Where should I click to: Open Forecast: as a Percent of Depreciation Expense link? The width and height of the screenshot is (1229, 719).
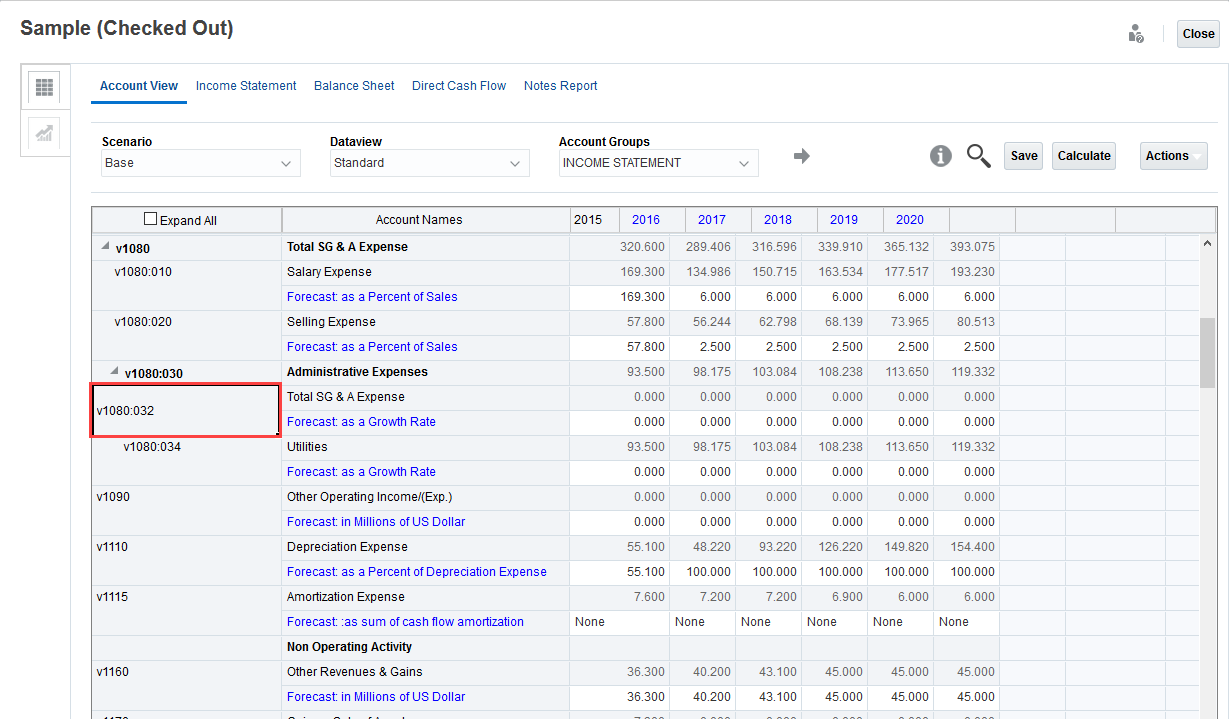(416, 572)
